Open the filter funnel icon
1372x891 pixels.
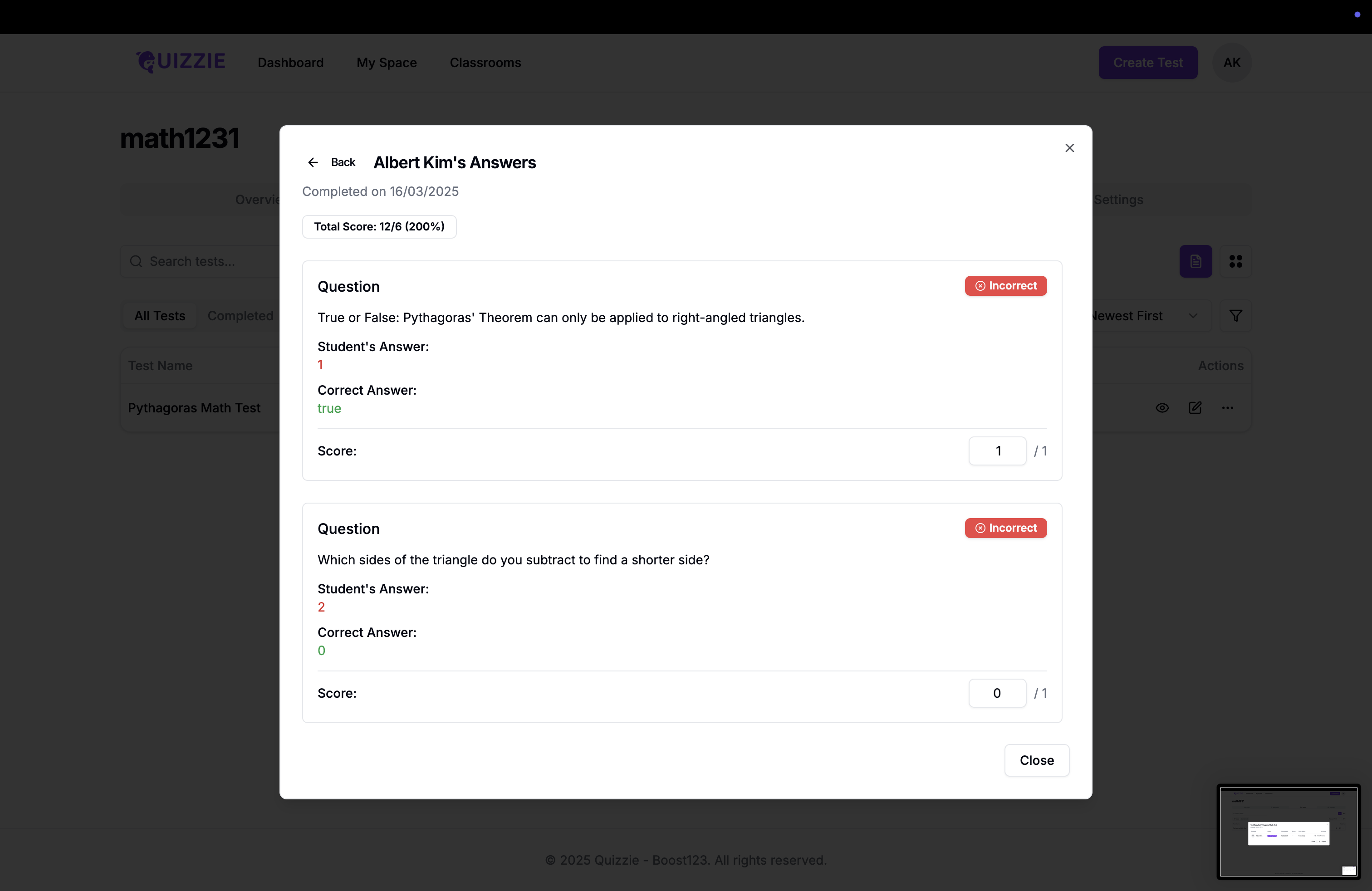[x=1235, y=316]
